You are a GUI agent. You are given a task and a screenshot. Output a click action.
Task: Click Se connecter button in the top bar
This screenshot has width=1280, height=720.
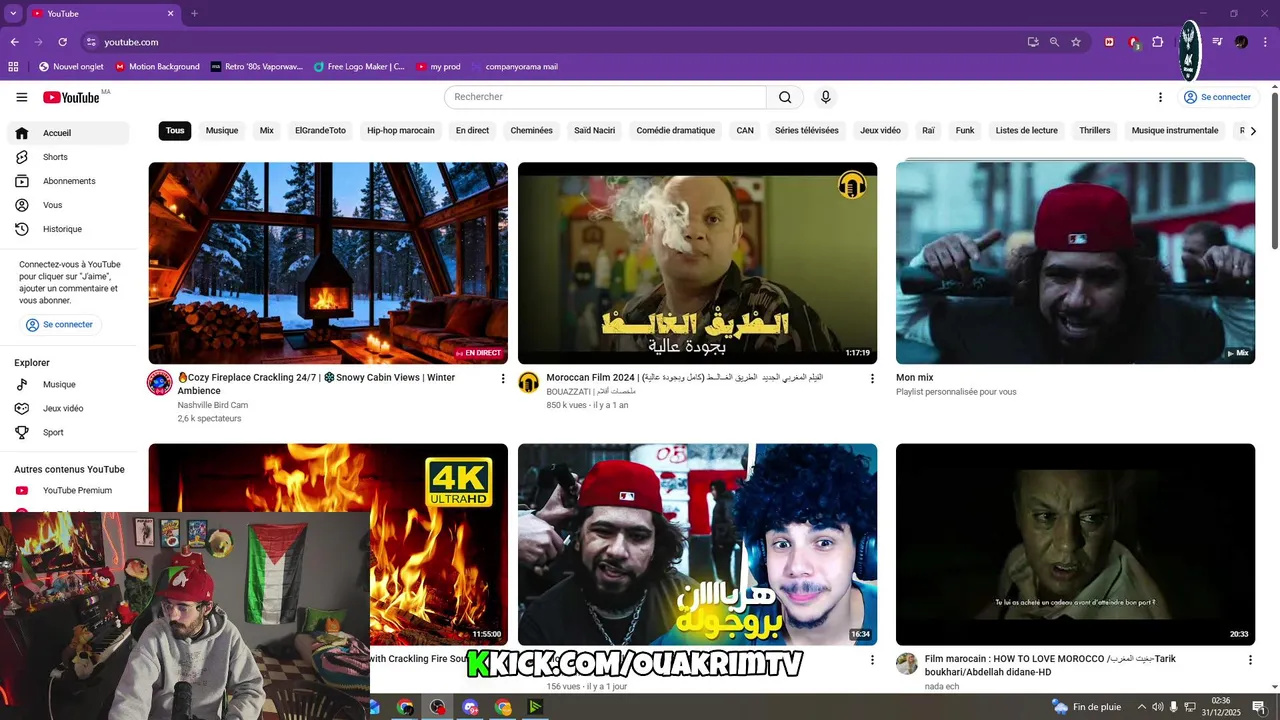[x=1217, y=97]
